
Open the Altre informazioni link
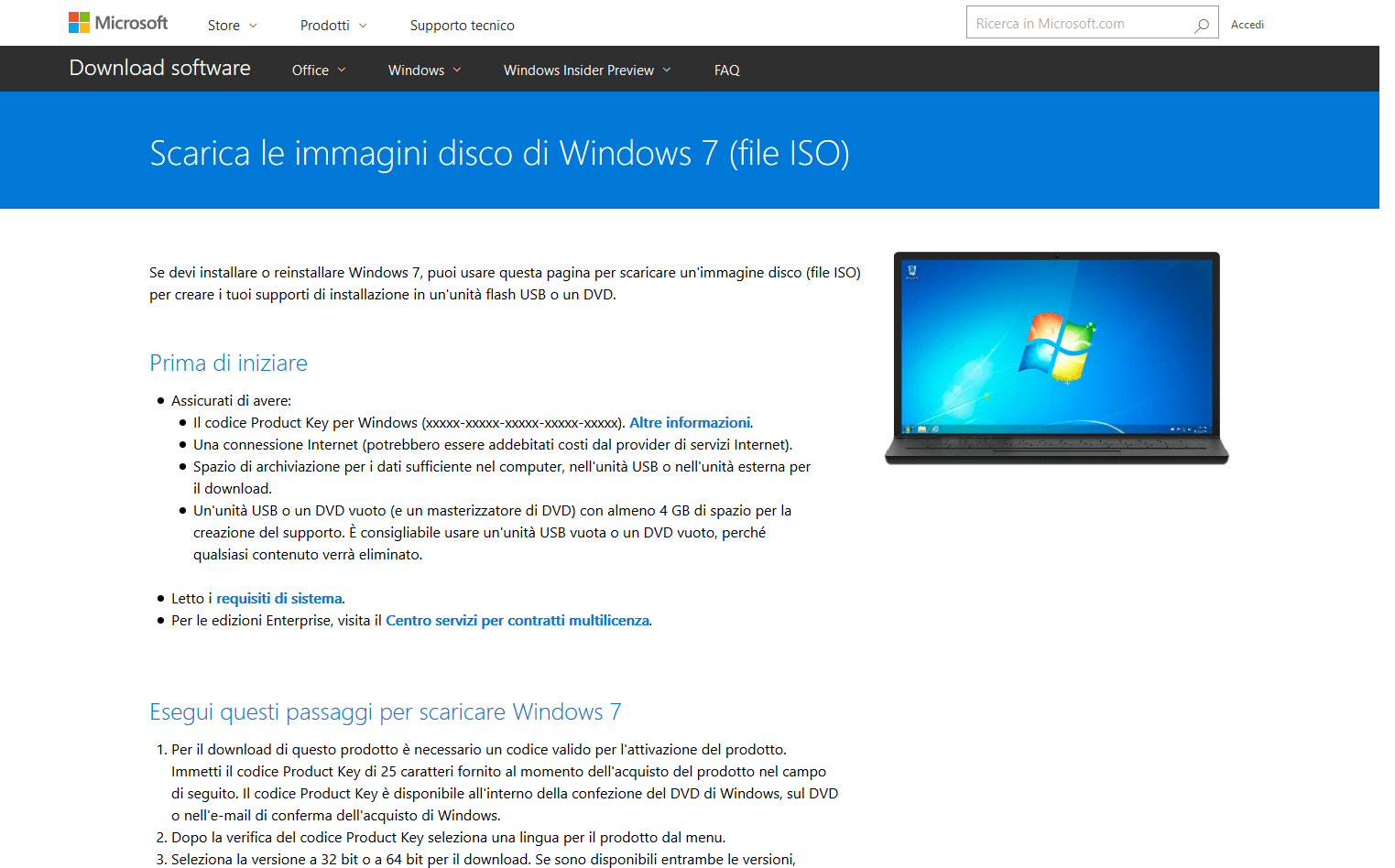tap(689, 423)
